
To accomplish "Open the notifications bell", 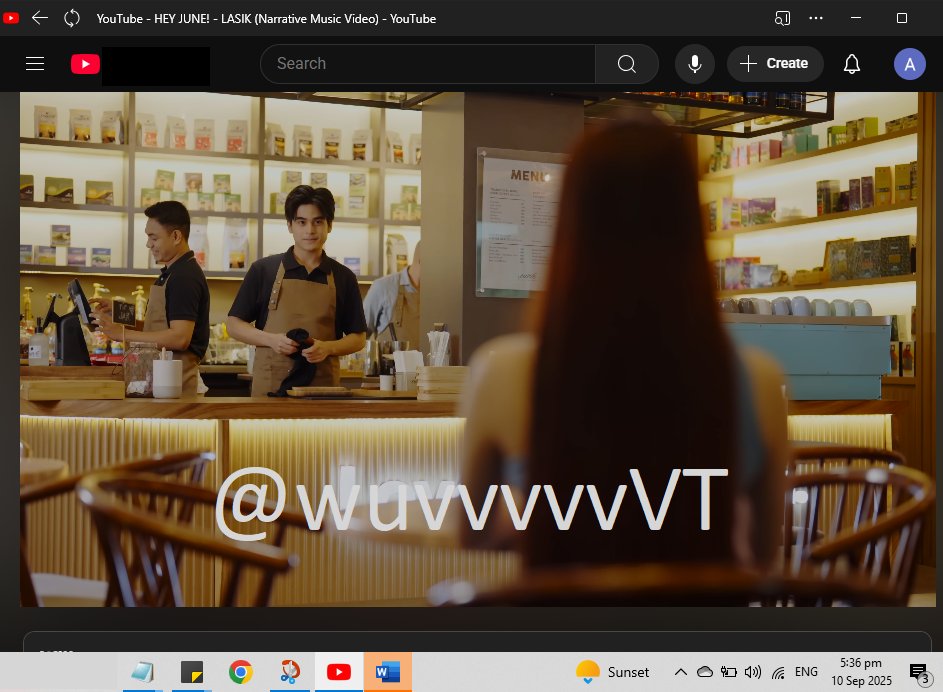I will tap(852, 64).
